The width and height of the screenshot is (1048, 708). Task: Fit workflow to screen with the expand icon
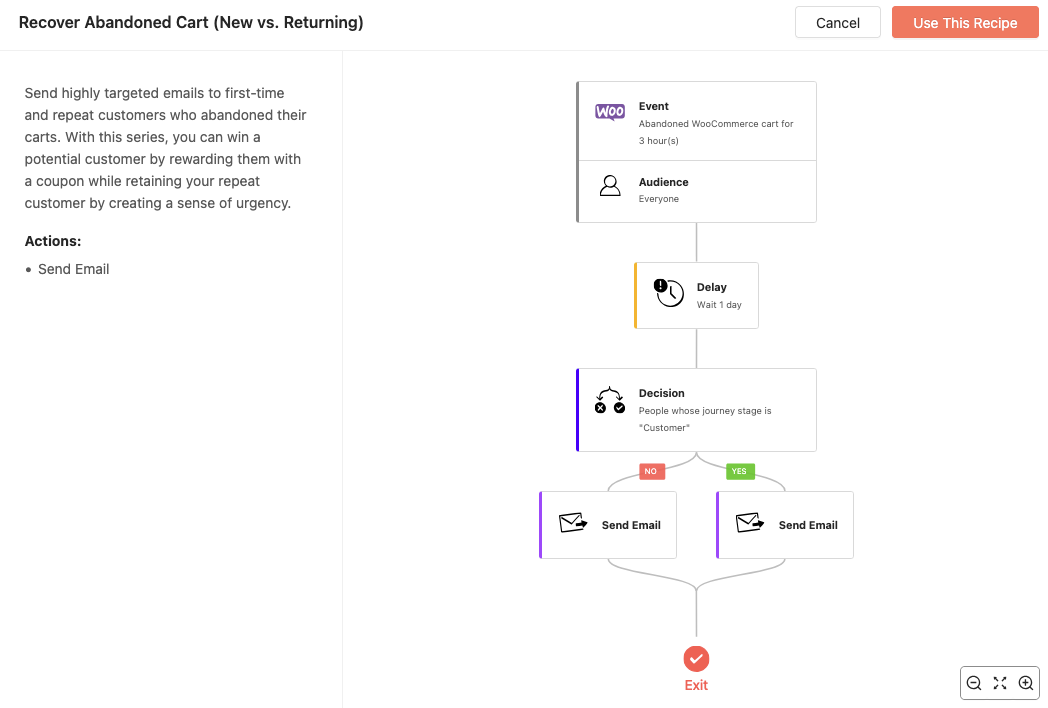1000,683
